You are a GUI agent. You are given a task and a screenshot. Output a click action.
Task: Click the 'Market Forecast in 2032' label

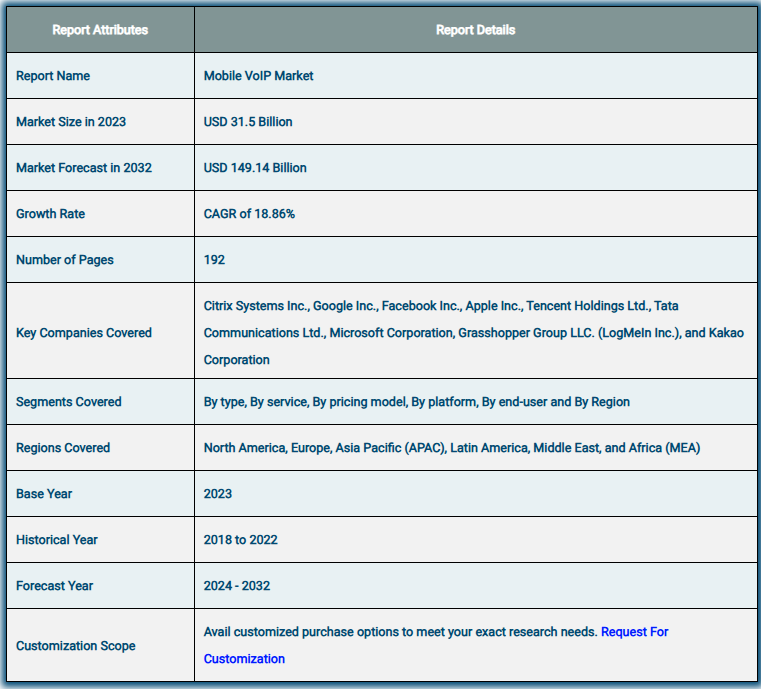(x=84, y=168)
